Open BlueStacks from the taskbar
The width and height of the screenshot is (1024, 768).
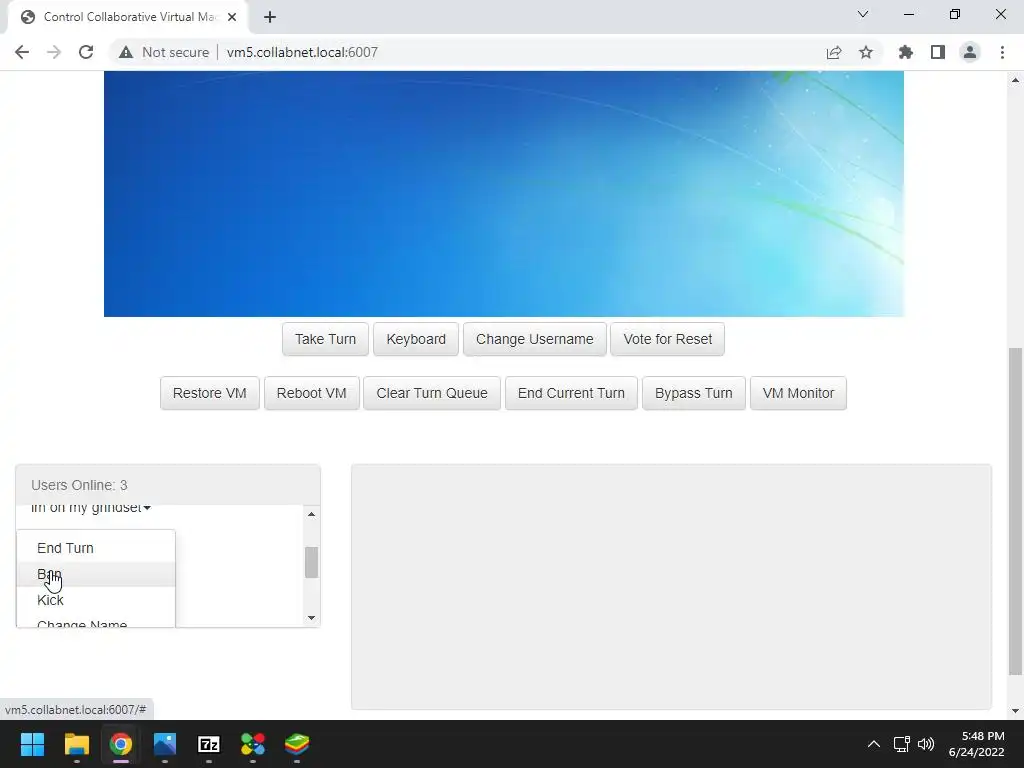[297, 744]
